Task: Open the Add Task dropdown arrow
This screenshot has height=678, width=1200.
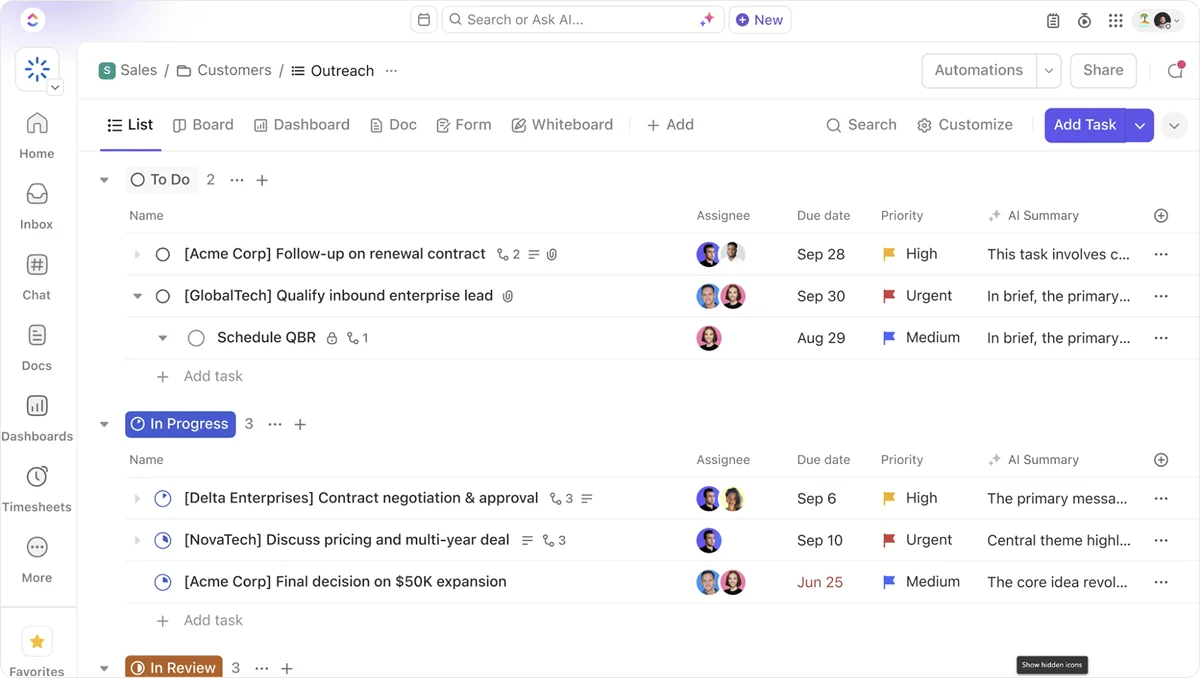Action: tap(1140, 125)
